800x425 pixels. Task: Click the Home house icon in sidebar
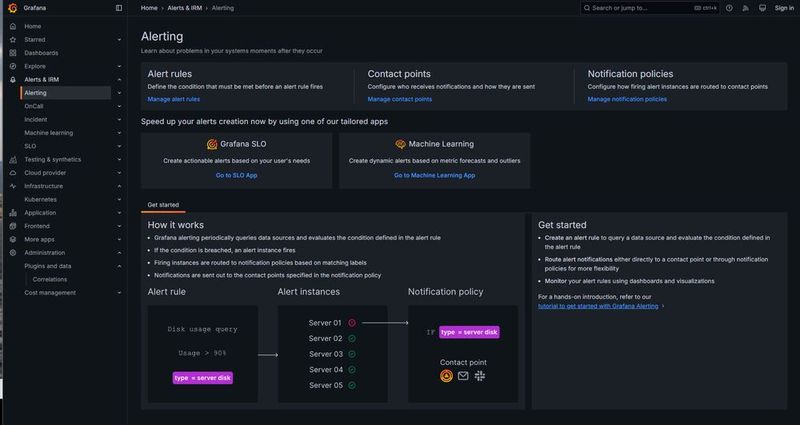(13, 26)
